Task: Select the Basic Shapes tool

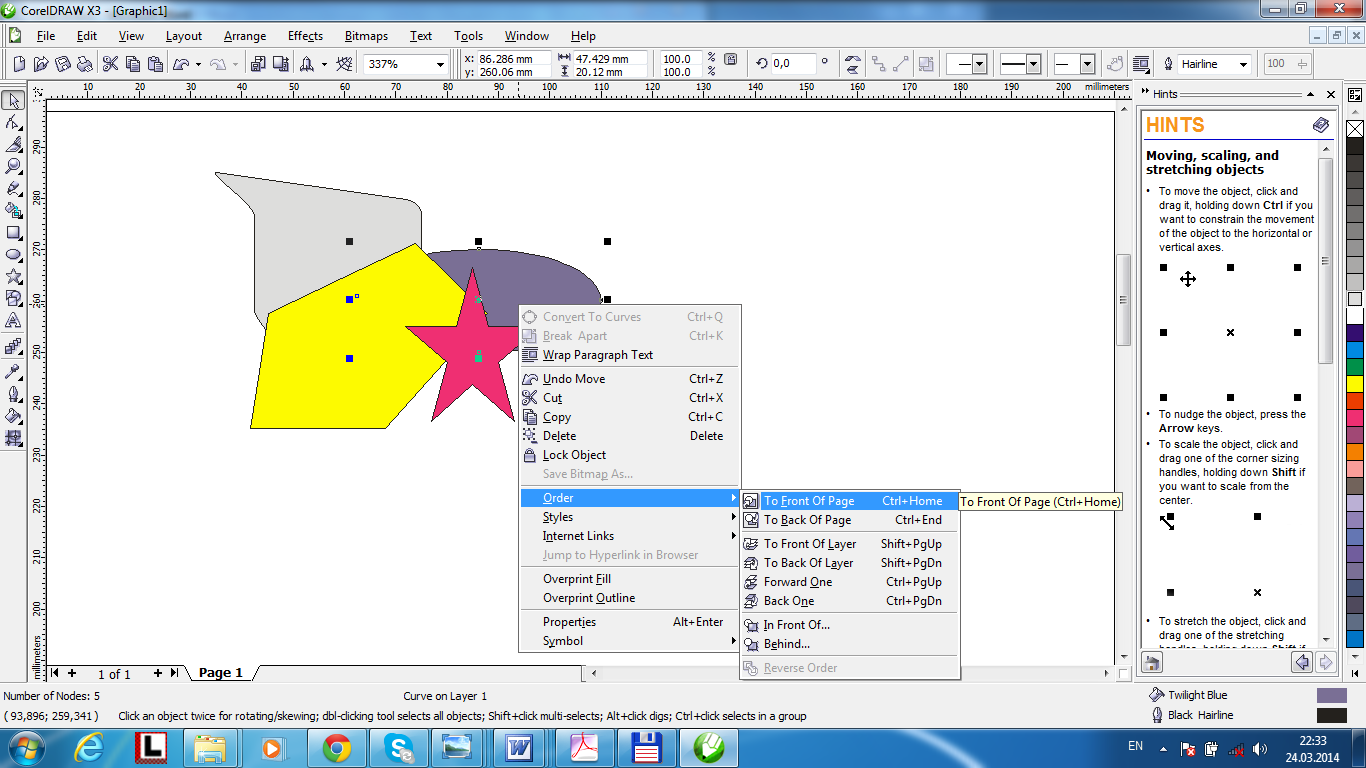Action: (x=14, y=299)
